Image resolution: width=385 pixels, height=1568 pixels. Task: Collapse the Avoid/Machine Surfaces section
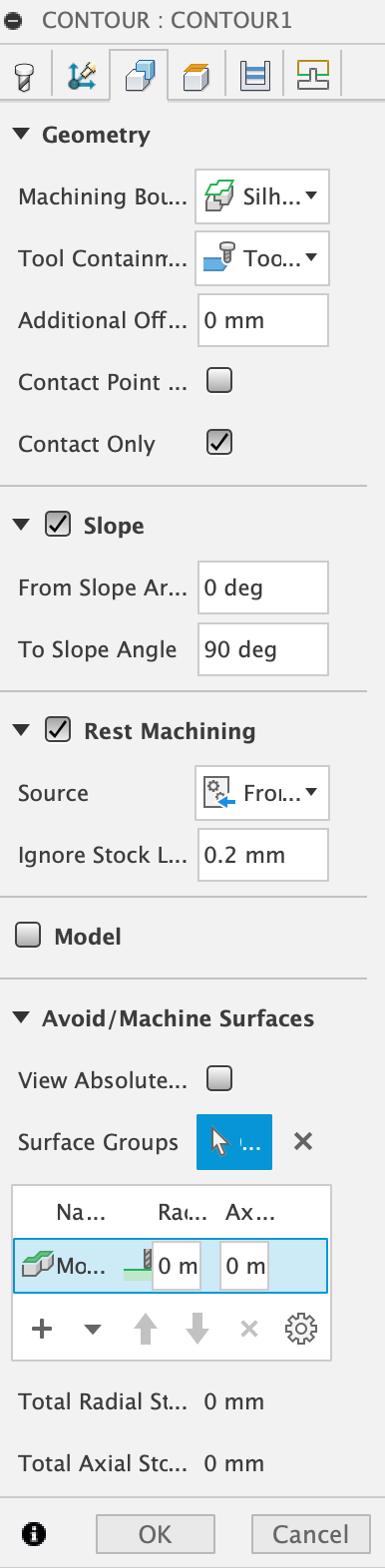[x=22, y=1018]
